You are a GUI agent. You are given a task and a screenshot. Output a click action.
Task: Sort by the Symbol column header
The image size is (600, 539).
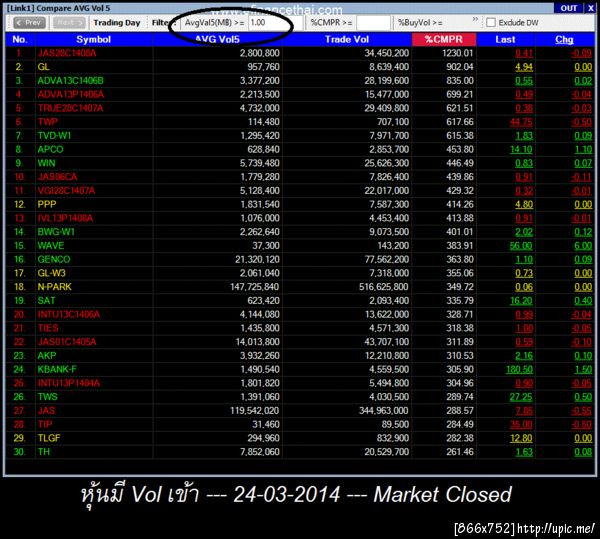[93, 39]
